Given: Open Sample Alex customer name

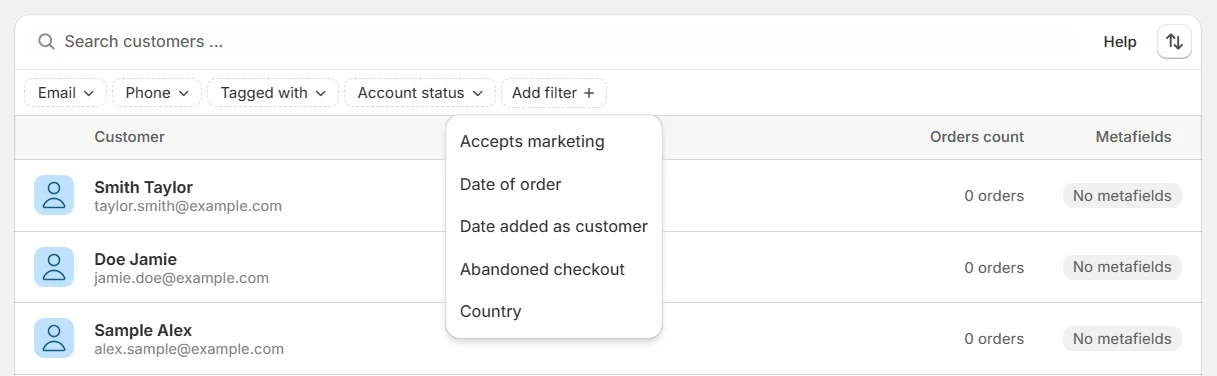Looking at the screenshot, I should click(x=143, y=330).
